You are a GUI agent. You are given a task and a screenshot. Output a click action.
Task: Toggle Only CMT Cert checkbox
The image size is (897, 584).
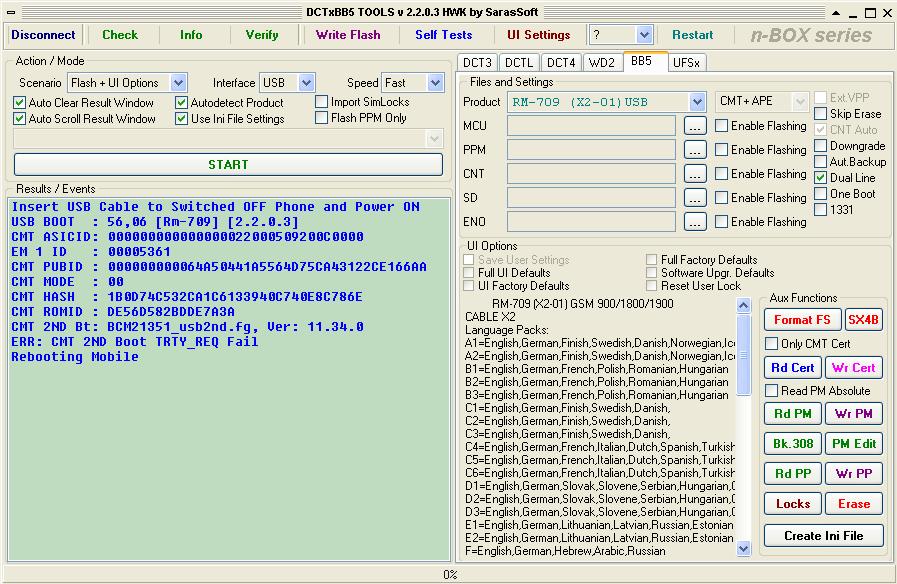[x=771, y=344]
